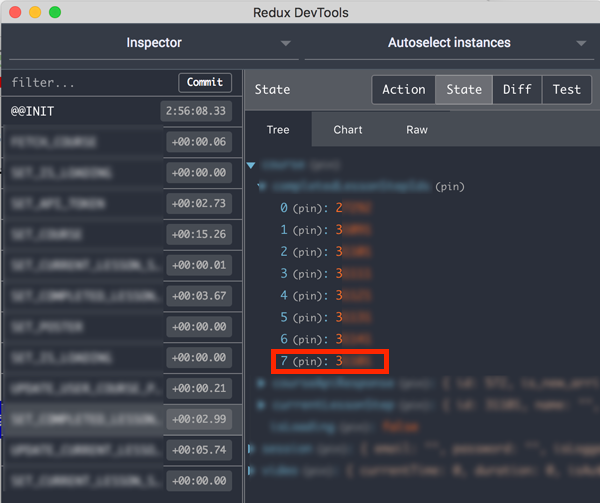Pin array item 5 in tree
Screen dimensions: 600x503
point(307,317)
